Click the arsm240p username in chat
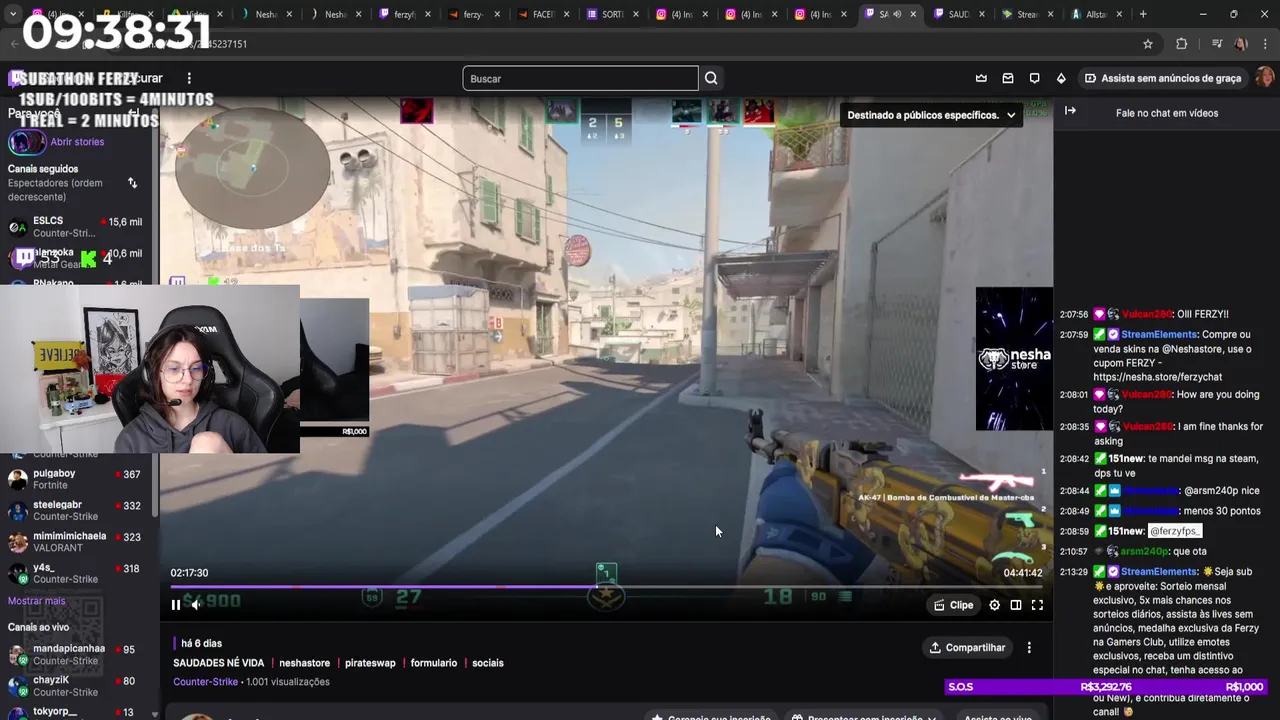This screenshot has height=720, width=1280. [1147, 551]
